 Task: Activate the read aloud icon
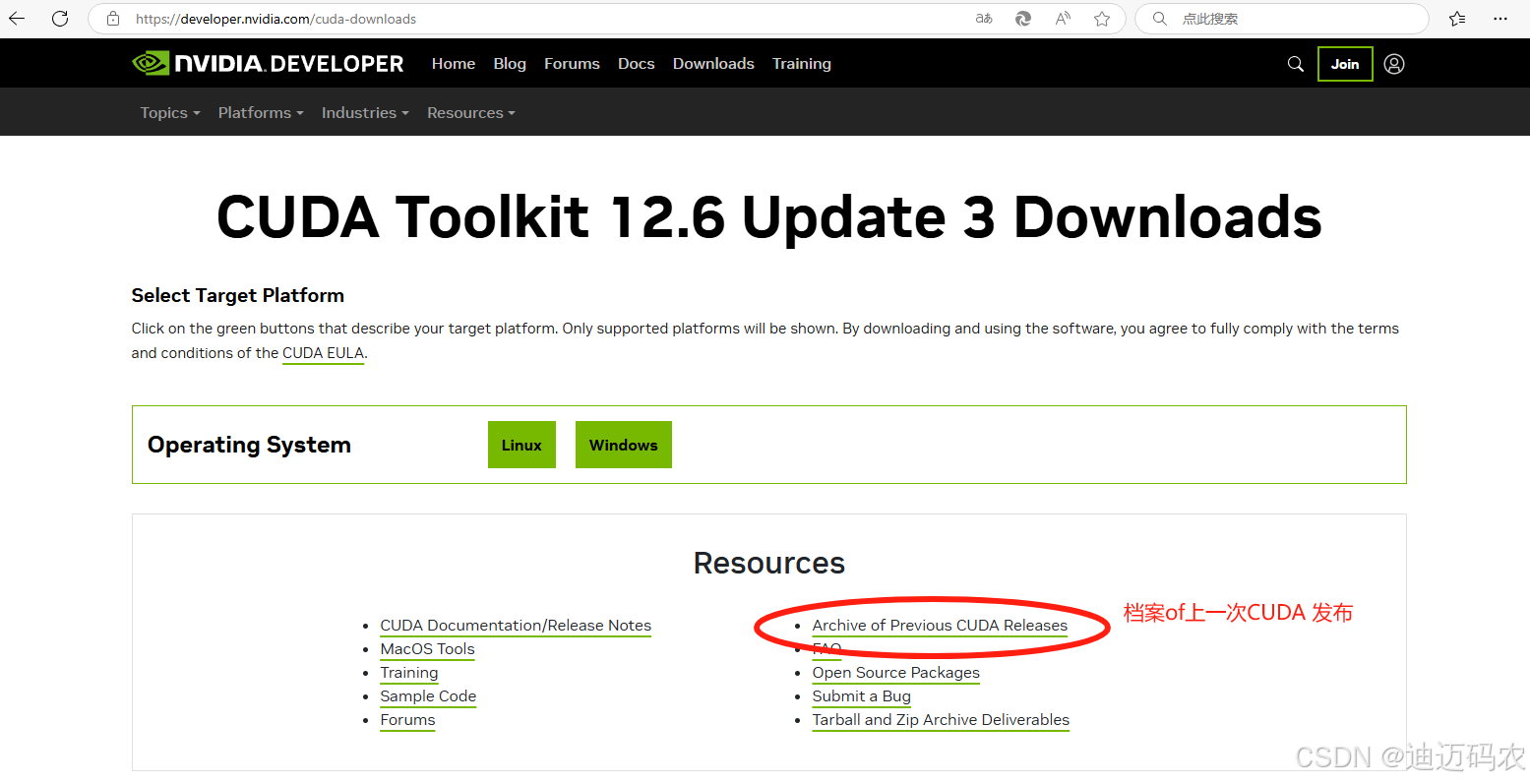pyautogui.click(x=1063, y=19)
